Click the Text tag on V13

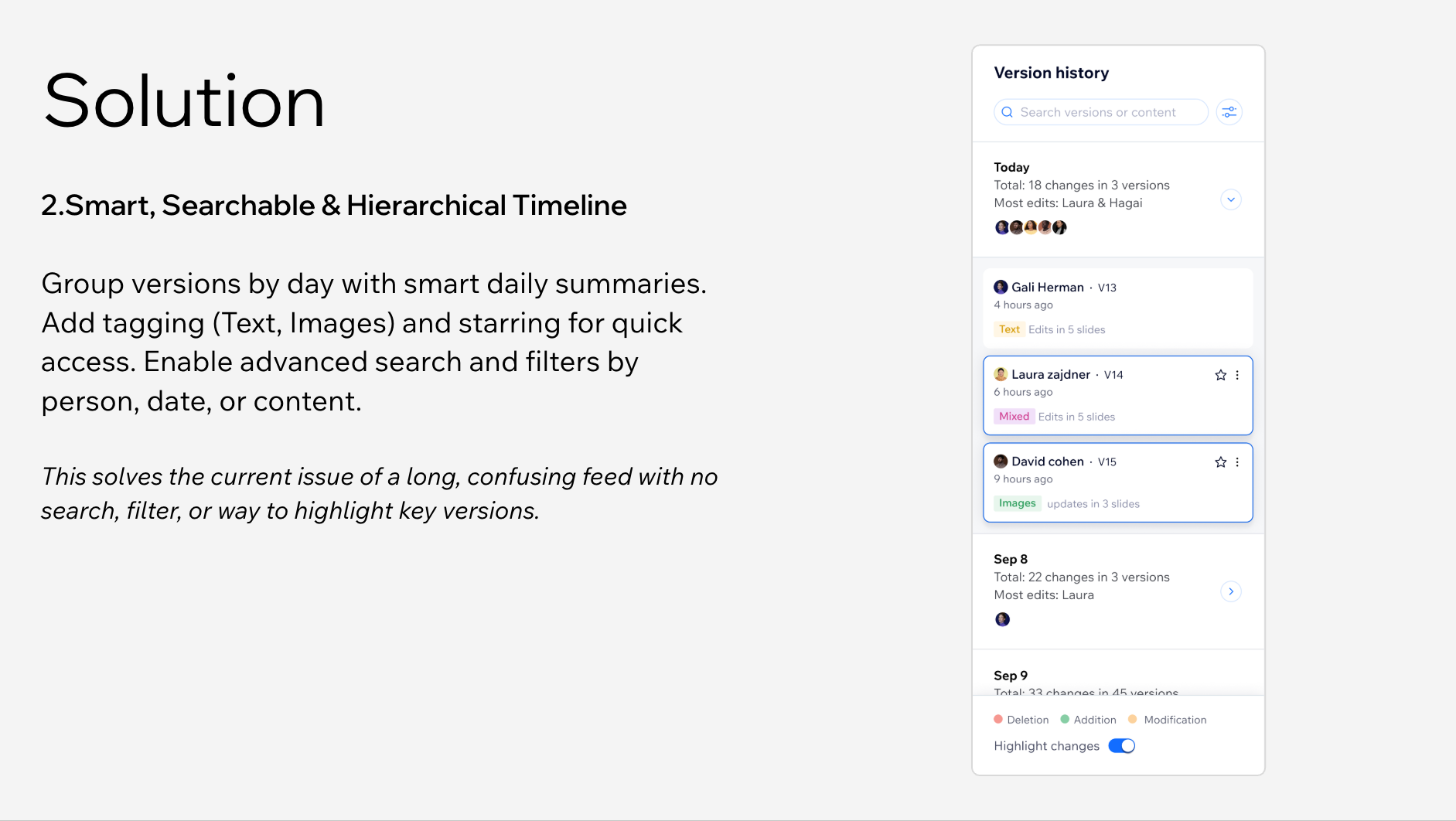(1009, 329)
